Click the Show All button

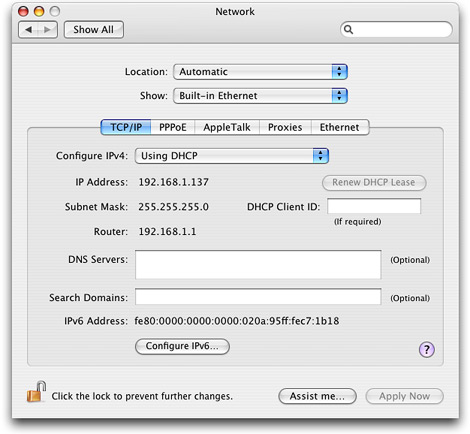94,30
